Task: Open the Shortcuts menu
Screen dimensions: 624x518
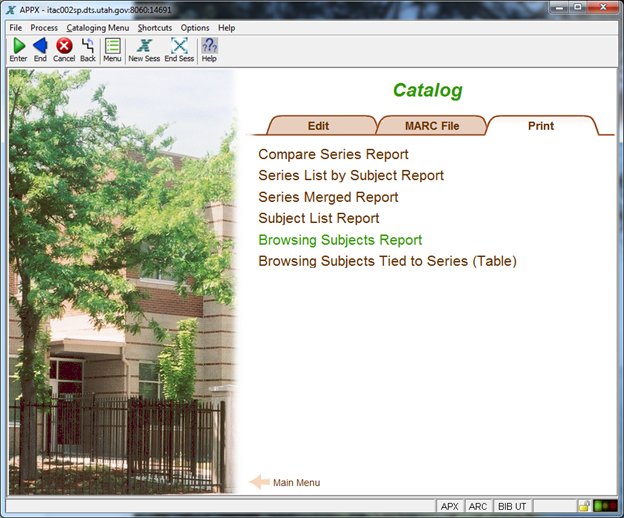Action: click(x=154, y=28)
